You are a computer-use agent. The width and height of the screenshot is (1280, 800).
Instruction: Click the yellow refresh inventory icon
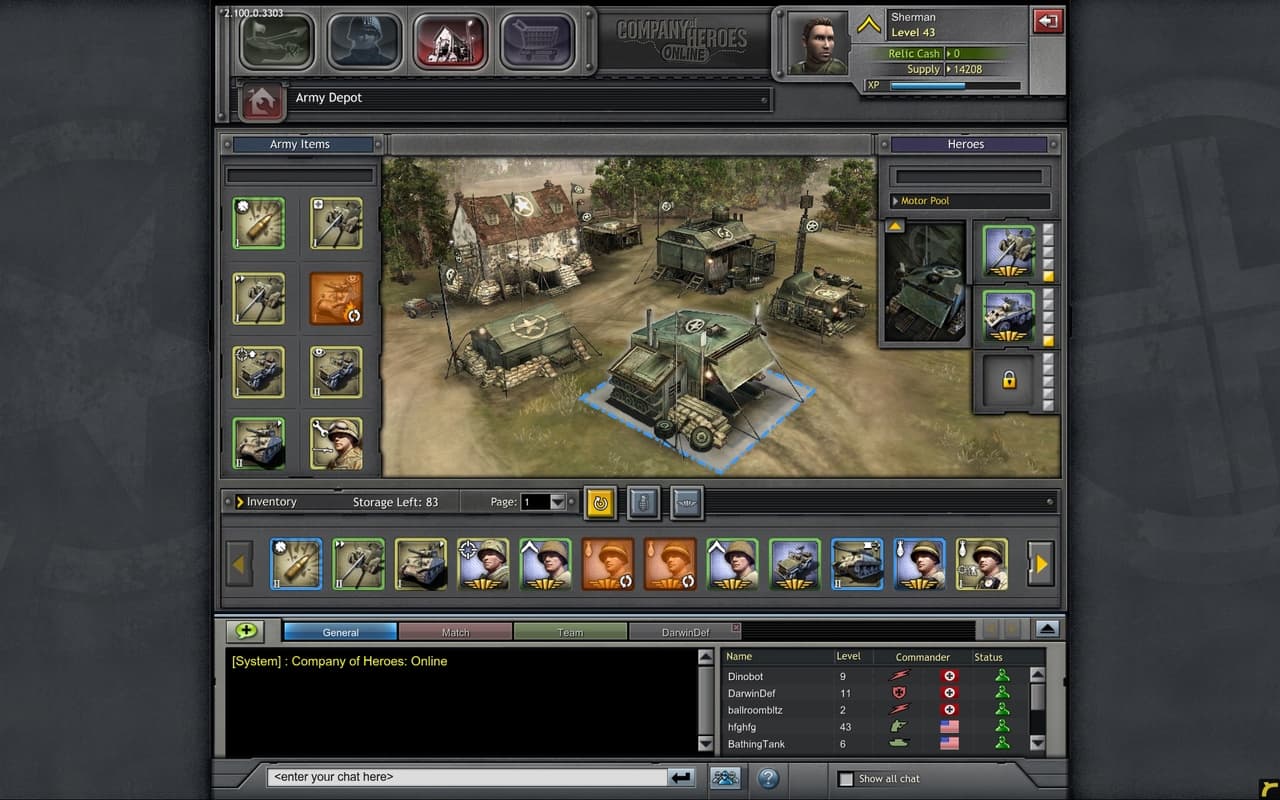(x=600, y=503)
